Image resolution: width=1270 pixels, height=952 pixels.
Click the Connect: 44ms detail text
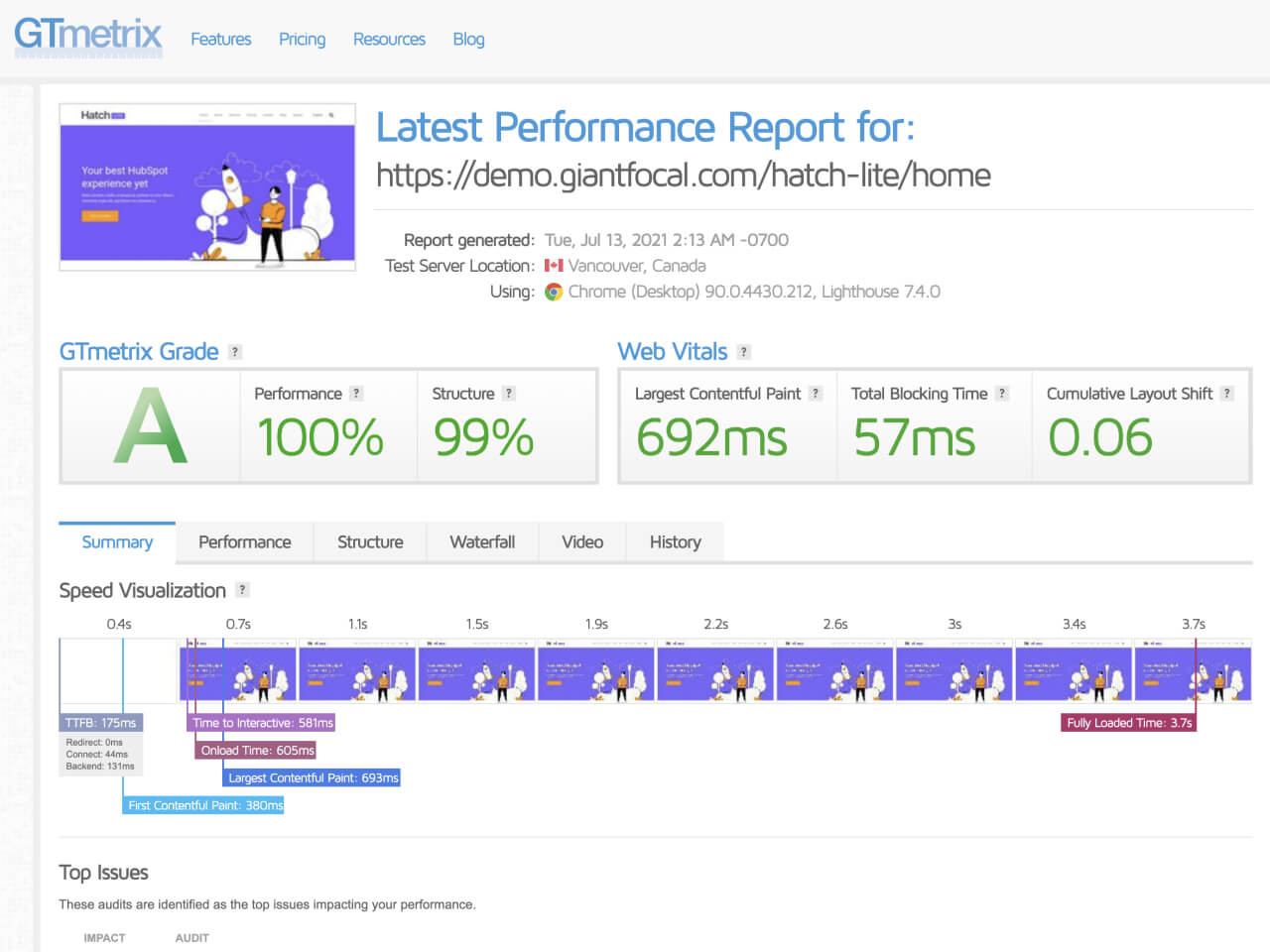point(97,755)
